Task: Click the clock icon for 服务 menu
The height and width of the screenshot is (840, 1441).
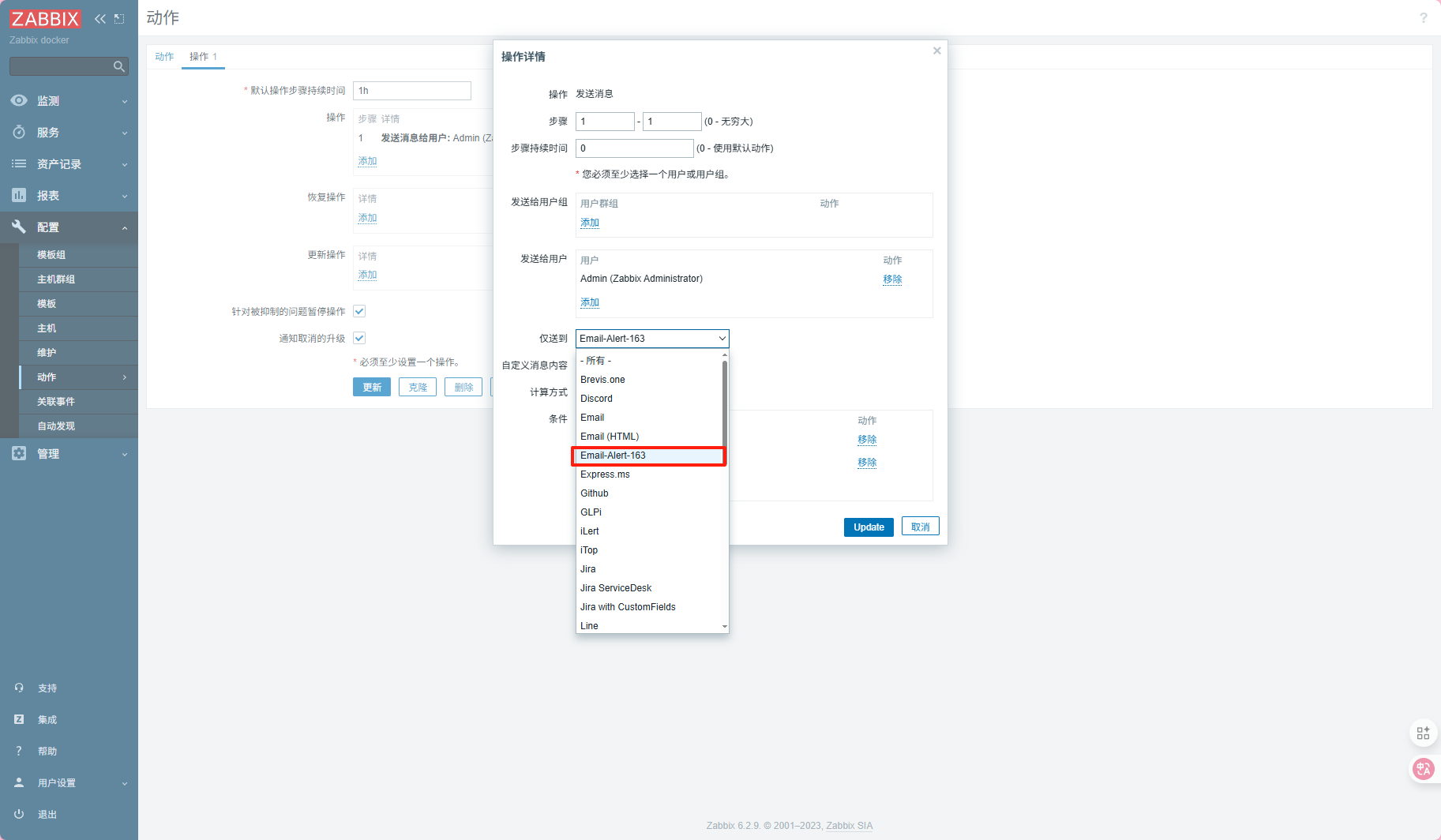Action: [19, 132]
